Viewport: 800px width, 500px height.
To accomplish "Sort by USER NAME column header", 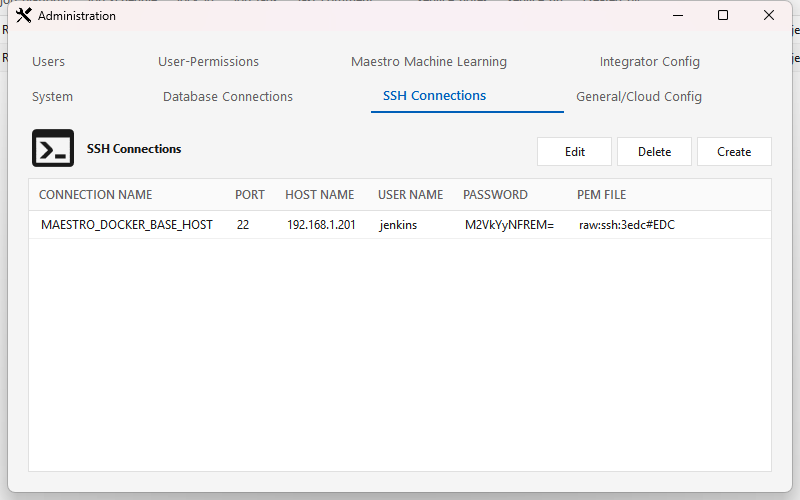I will coord(410,195).
